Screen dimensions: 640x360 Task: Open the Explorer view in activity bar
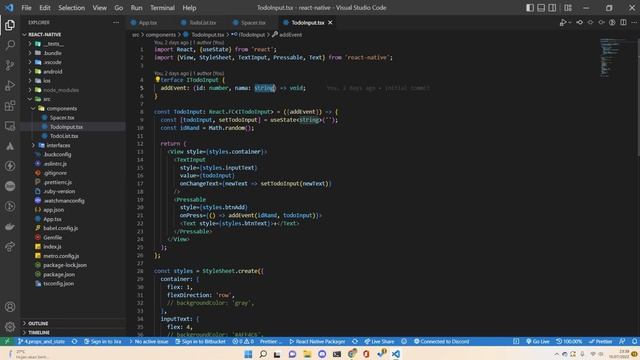[x=10, y=25]
